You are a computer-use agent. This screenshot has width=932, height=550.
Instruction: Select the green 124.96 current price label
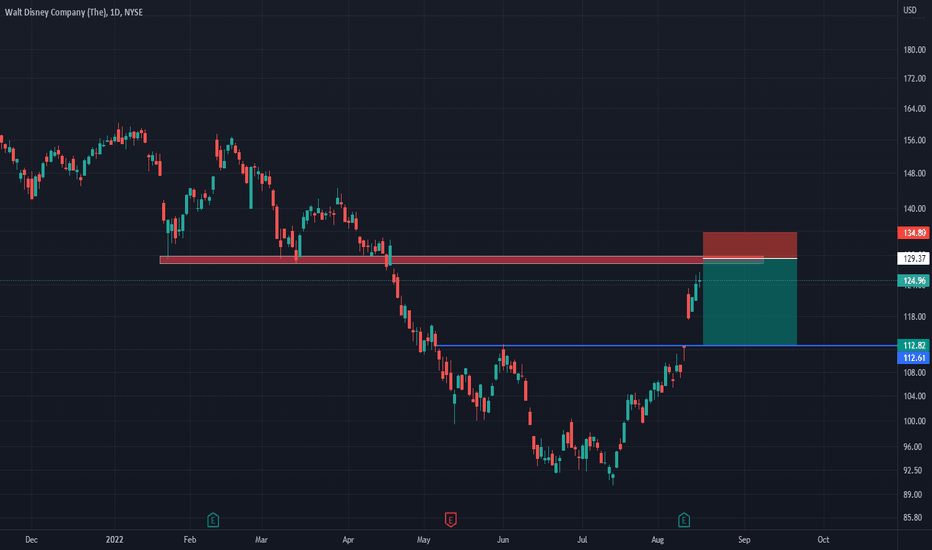pos(914,281)
